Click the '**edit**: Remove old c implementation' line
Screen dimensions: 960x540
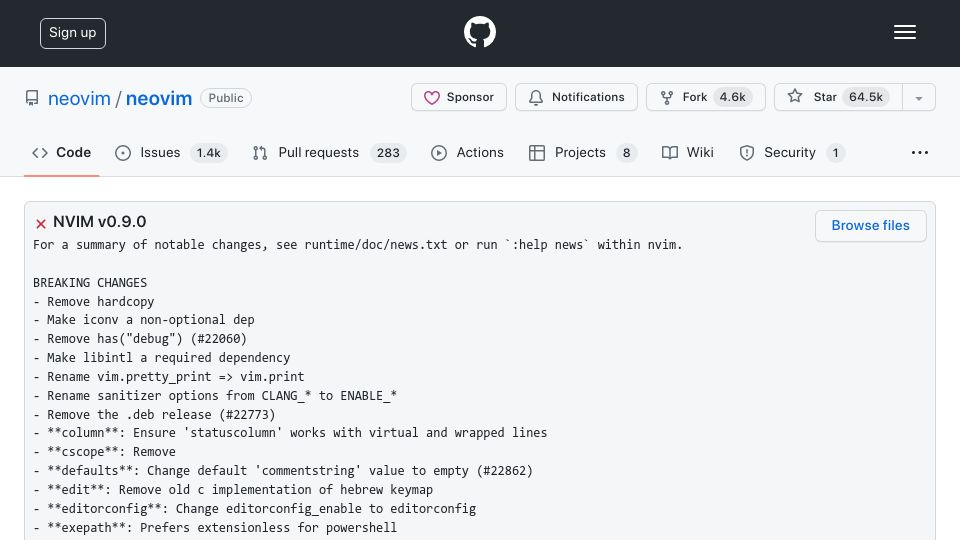tap(233, 490)
